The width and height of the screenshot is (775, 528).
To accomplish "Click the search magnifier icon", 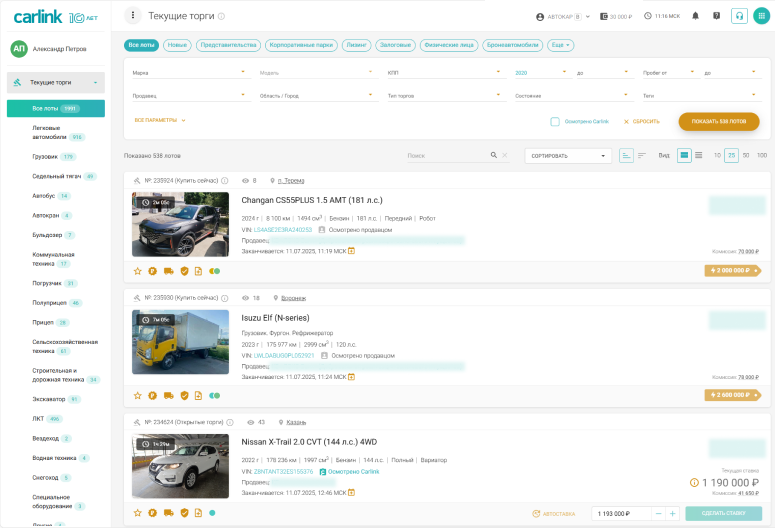I will 494,156.
